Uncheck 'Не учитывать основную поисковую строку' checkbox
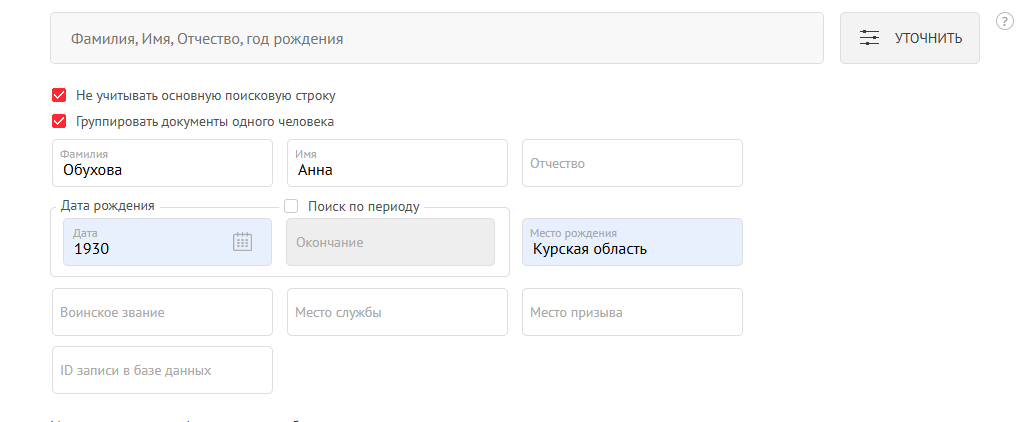The image size is (1031, 422). (x=59, y=96)
